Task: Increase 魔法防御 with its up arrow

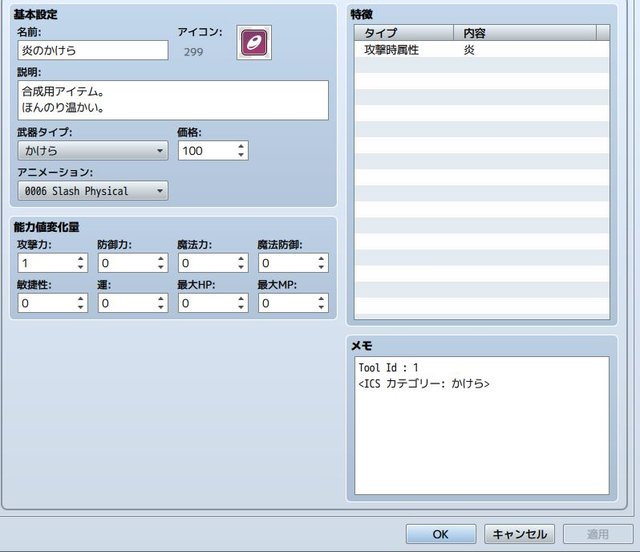Action: point(322,258)
